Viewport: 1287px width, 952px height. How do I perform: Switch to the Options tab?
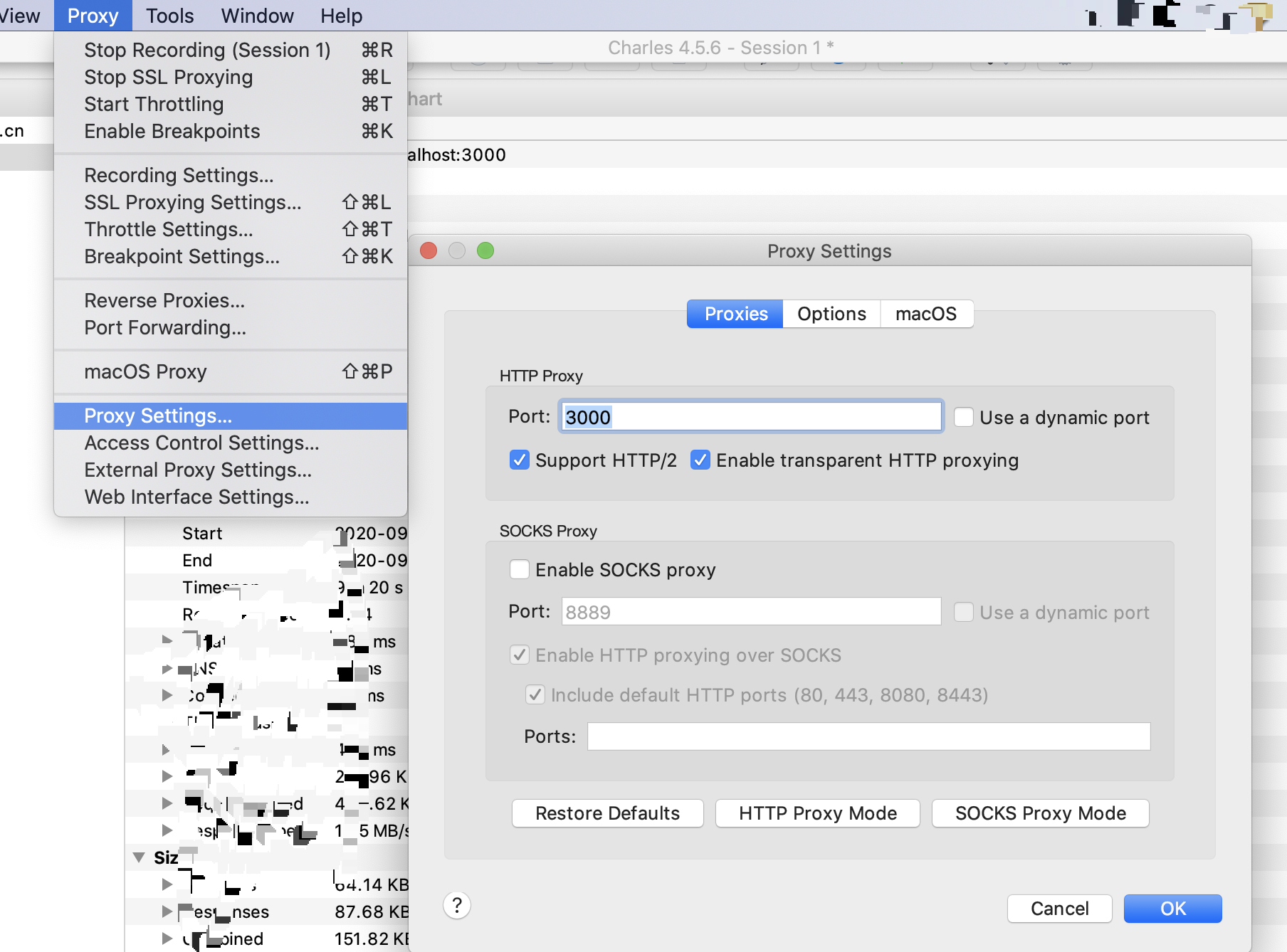(x=831, y=314)
